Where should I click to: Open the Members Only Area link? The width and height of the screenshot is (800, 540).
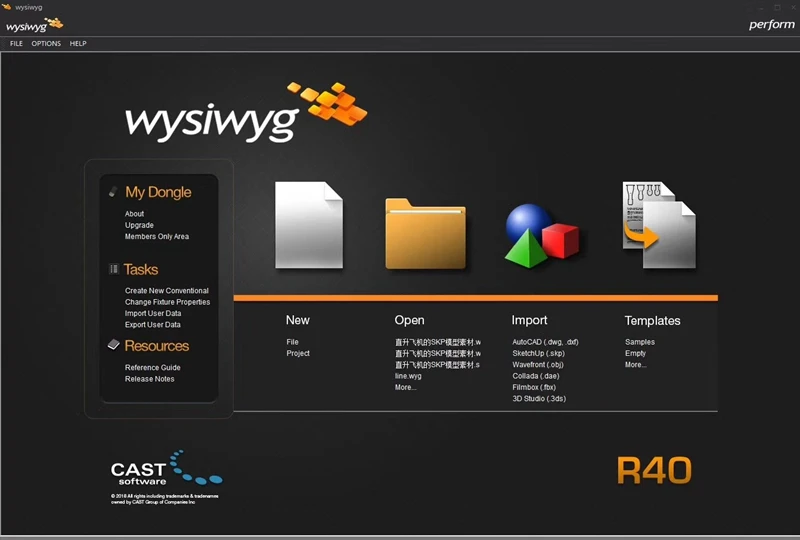[x=157, y=236]
